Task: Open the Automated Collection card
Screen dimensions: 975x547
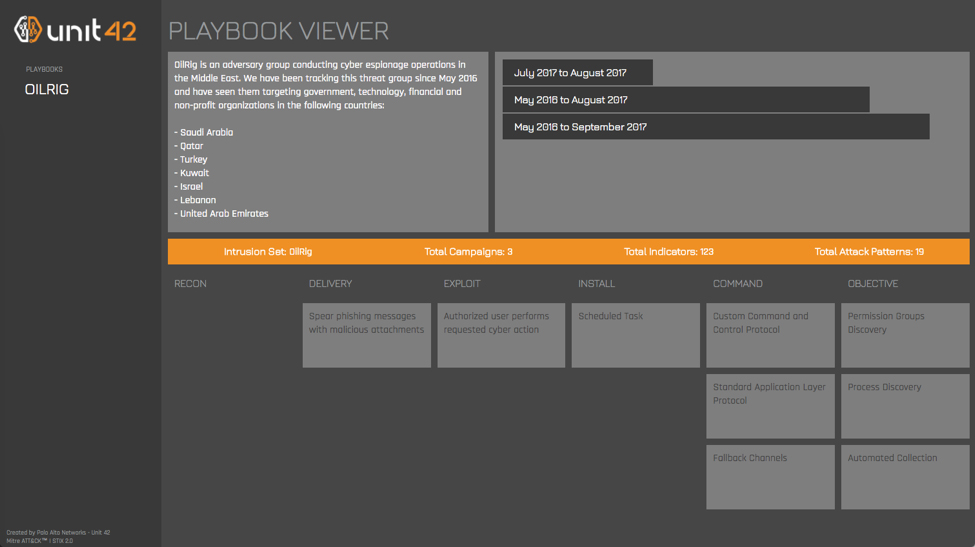Action: click(905, 477)
